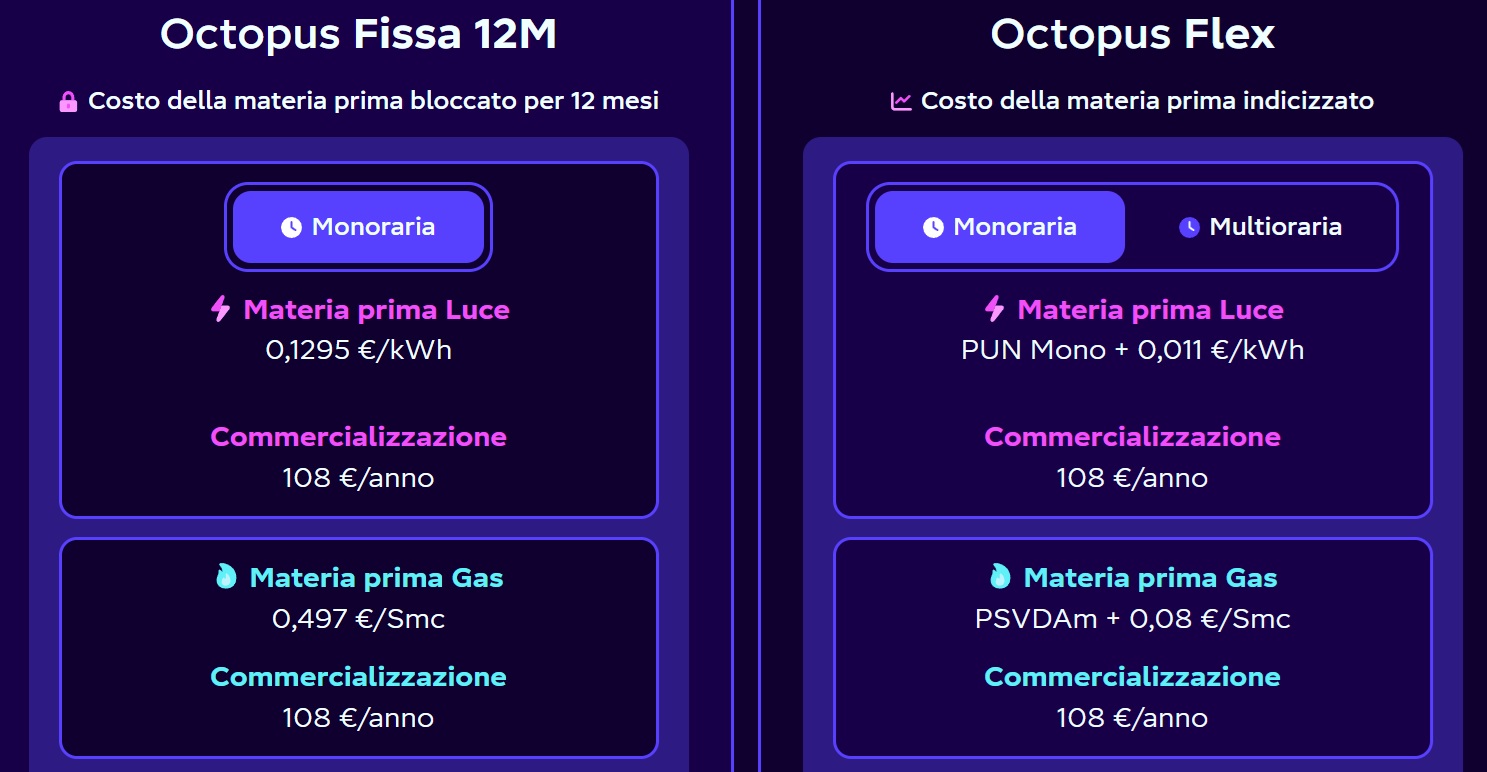Click the lightning bolt icon in Fissa 12M card

pos(221,309)
